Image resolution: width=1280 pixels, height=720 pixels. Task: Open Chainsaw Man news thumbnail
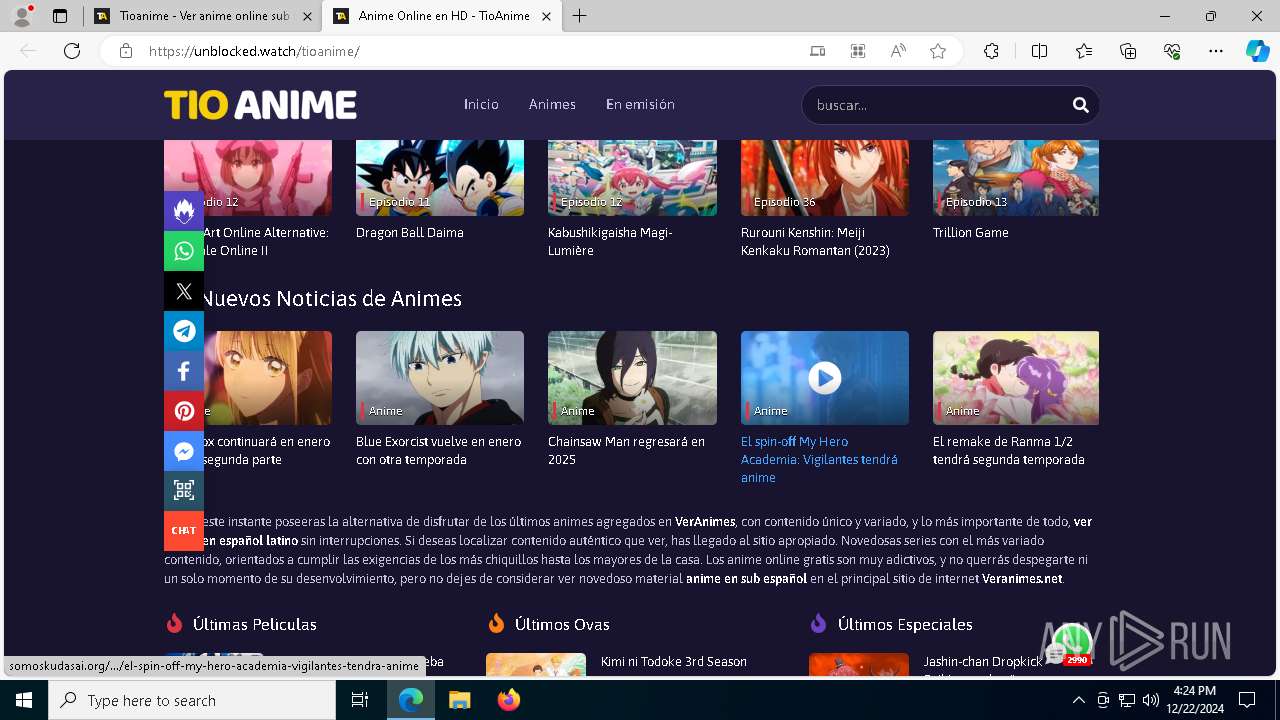tap(632, 378)
